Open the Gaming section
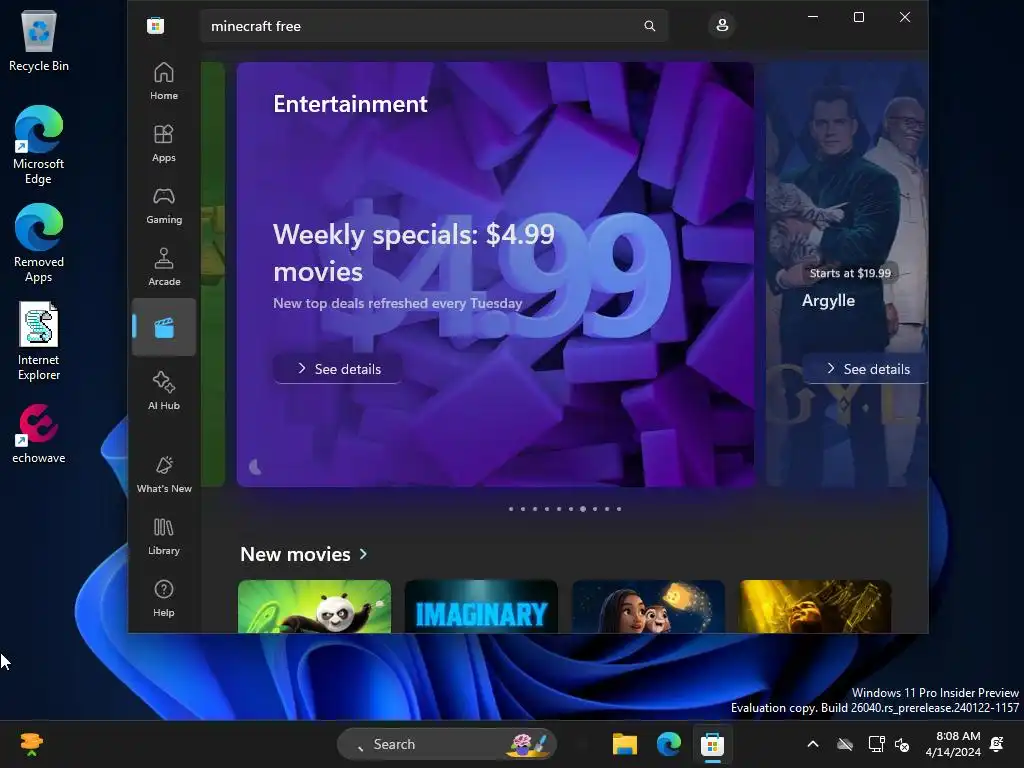1024x768 pixels. point(164,205)
